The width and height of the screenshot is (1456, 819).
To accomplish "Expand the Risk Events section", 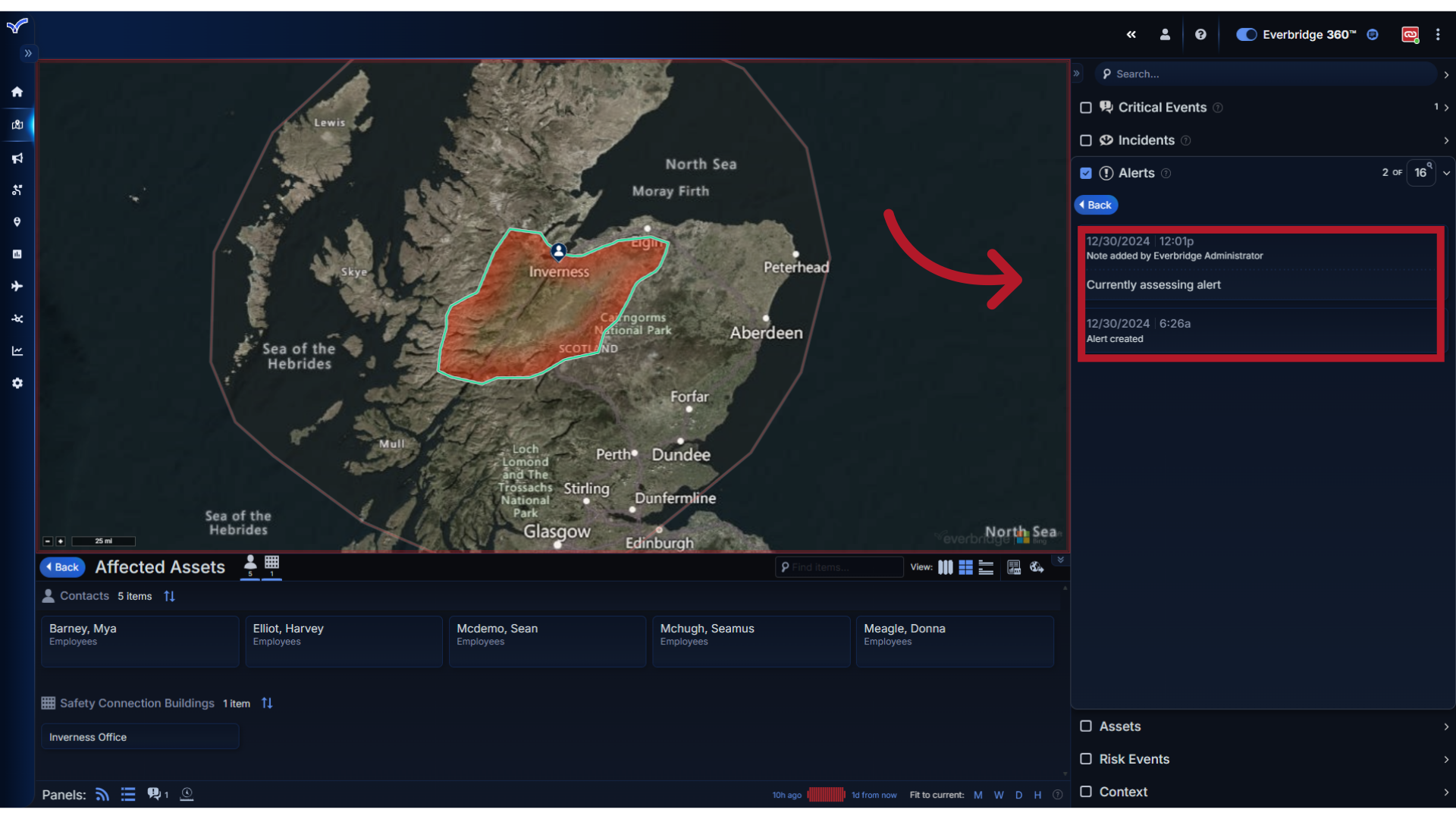I will pyautogui.click(x=1445, y=758).
